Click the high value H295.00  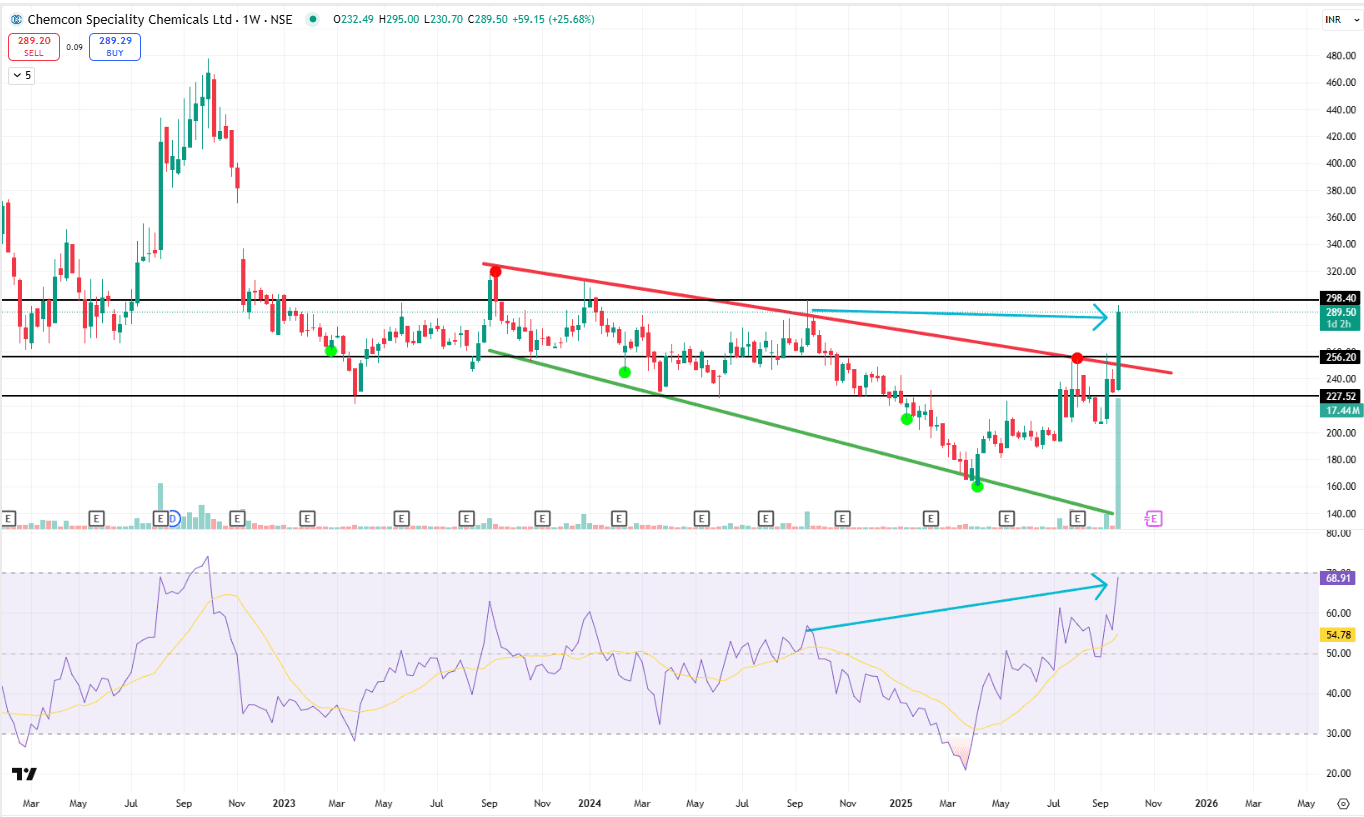(398, 19)
